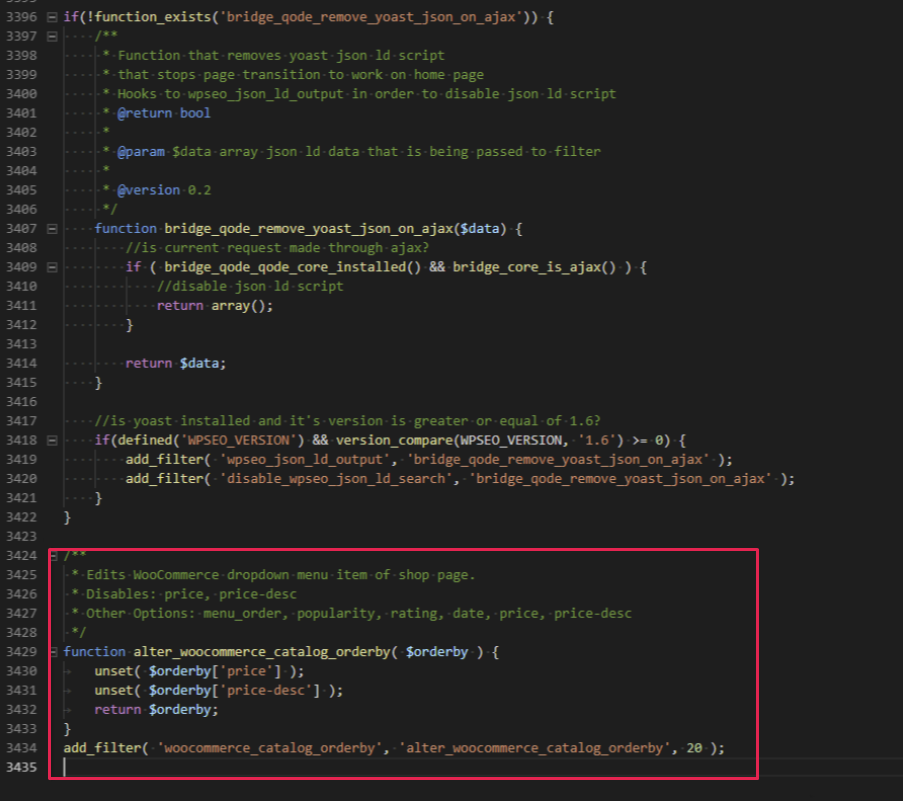Click 'WPSEO_VERSION' string in defined()

[x=238, y=441]
